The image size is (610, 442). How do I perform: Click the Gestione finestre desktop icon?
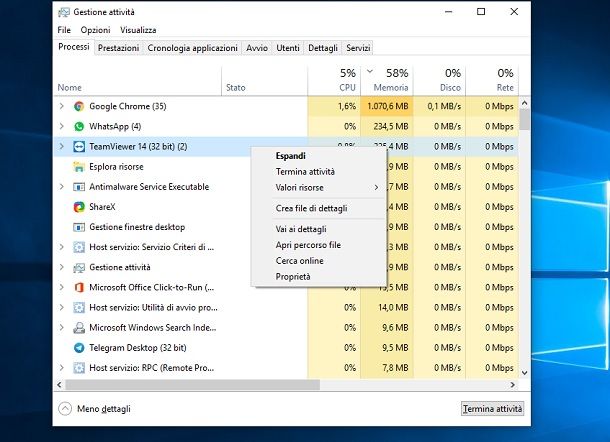click(x=79, y=227)
